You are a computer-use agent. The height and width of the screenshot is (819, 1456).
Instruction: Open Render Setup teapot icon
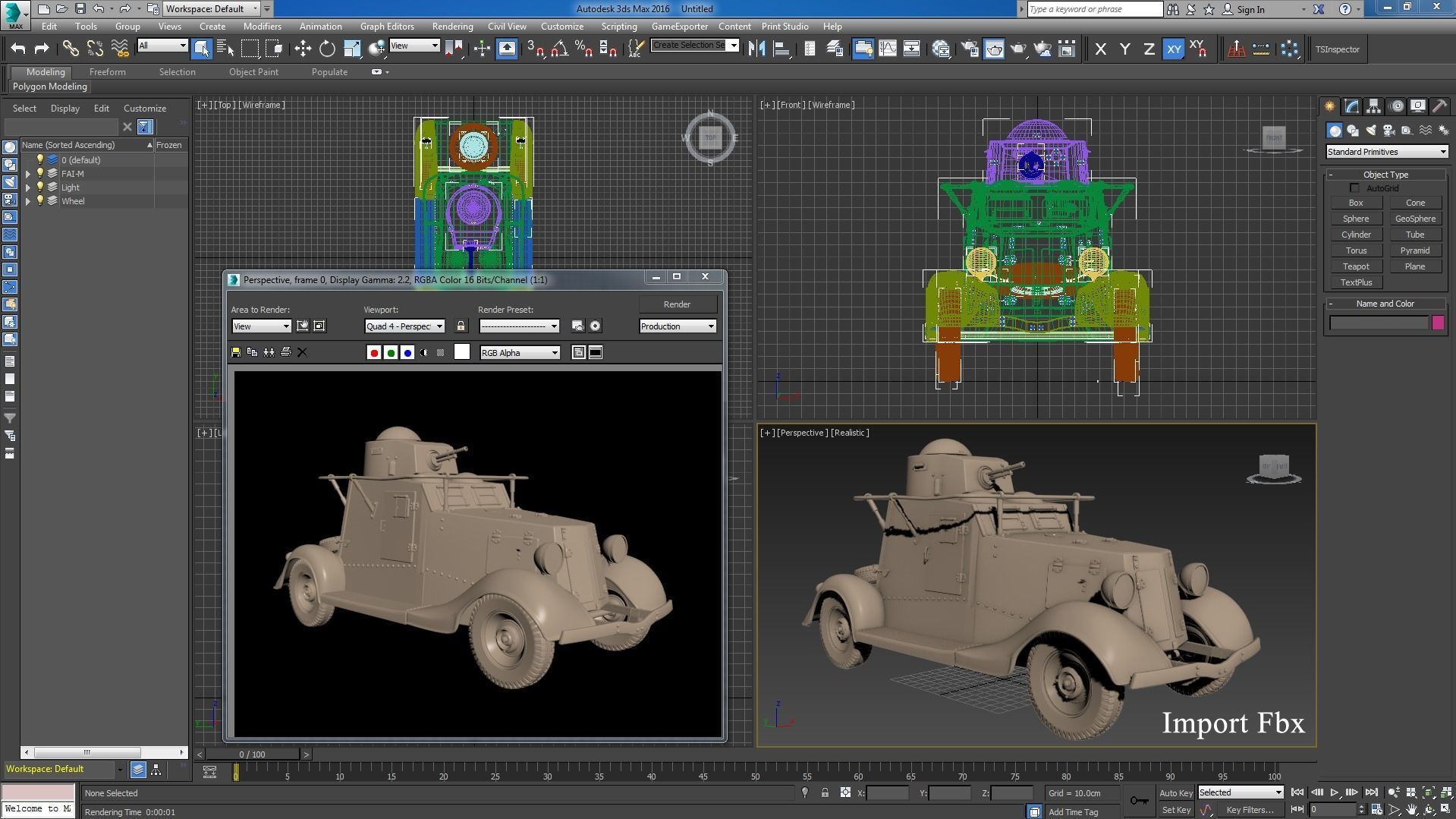[970, 49]
